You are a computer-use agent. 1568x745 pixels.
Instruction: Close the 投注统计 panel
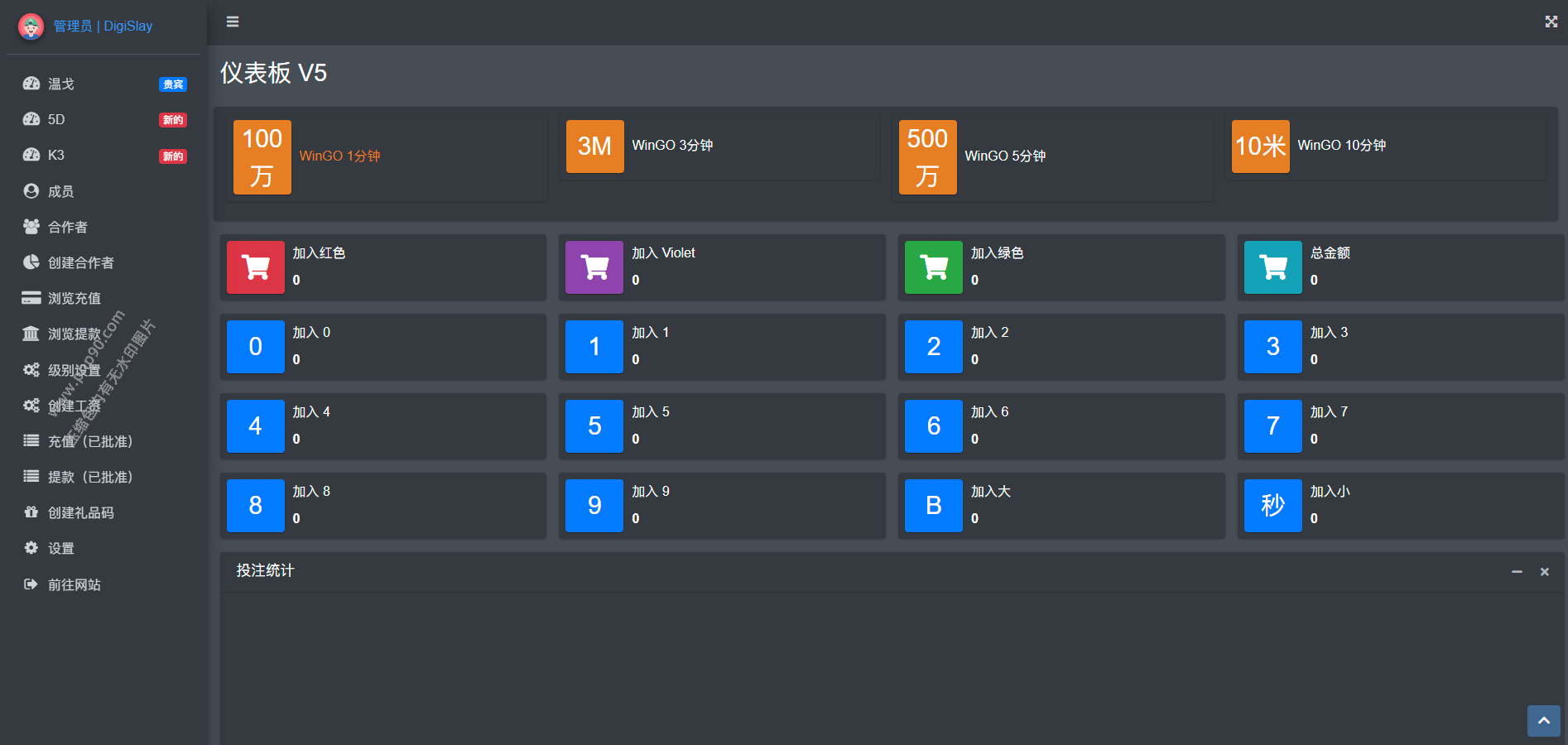click(x=1544, y=572)
